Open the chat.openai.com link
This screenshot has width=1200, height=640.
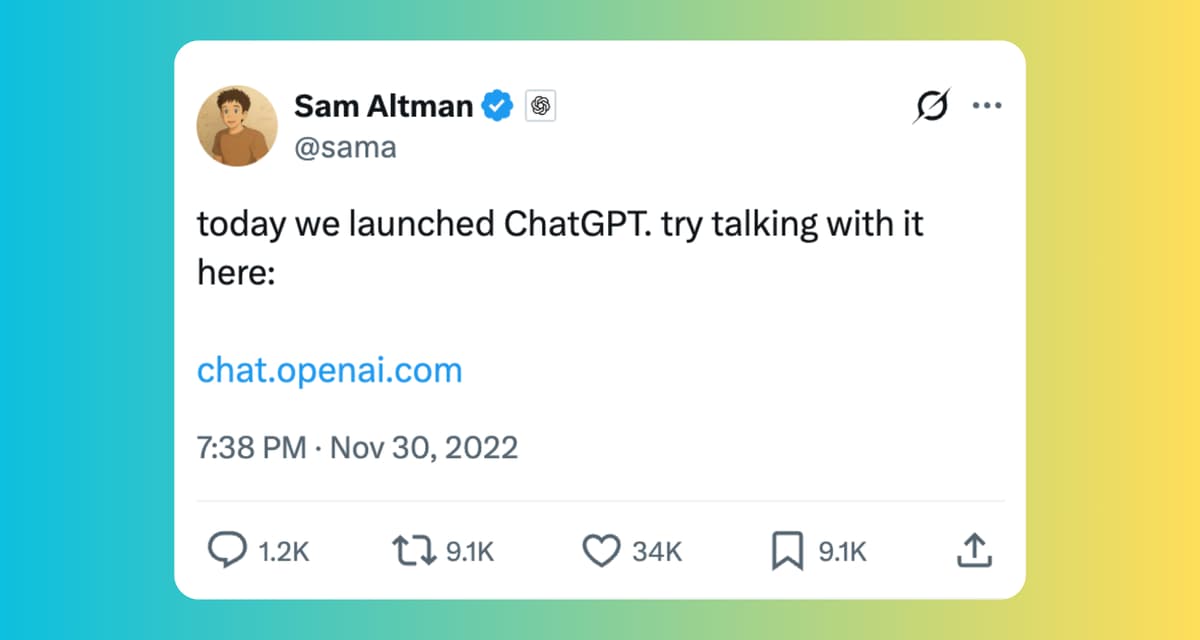coord(329,370)
